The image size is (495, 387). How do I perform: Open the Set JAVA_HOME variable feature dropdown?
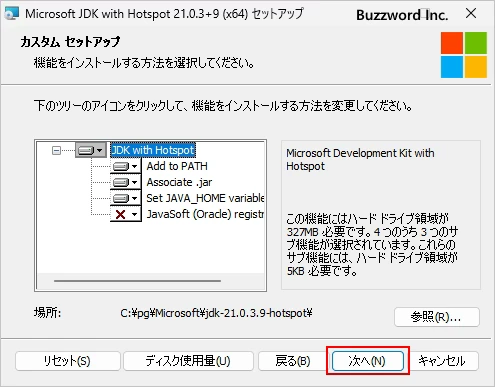[126, 198]
